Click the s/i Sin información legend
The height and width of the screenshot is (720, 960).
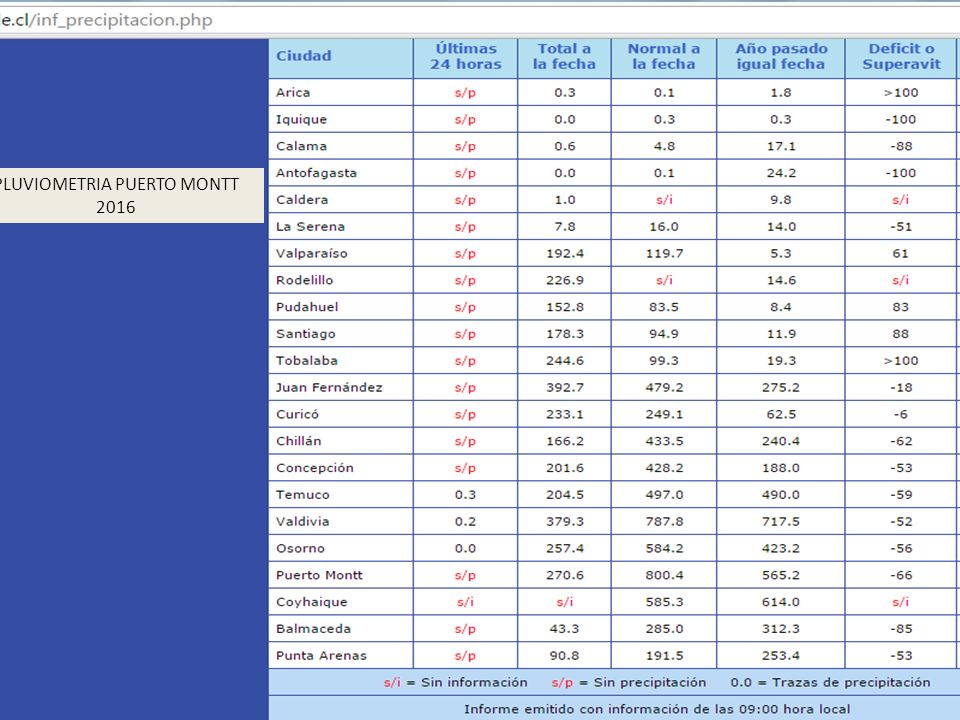456,683
